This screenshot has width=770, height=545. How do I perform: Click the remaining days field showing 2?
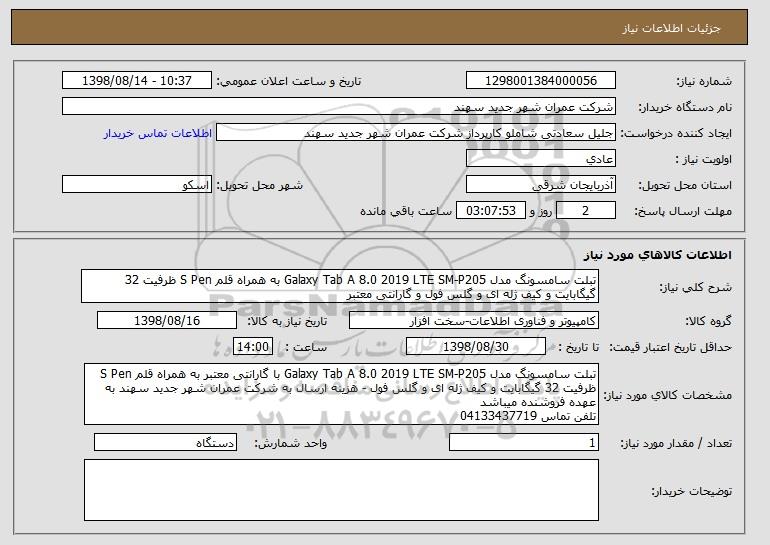[586, 211]
